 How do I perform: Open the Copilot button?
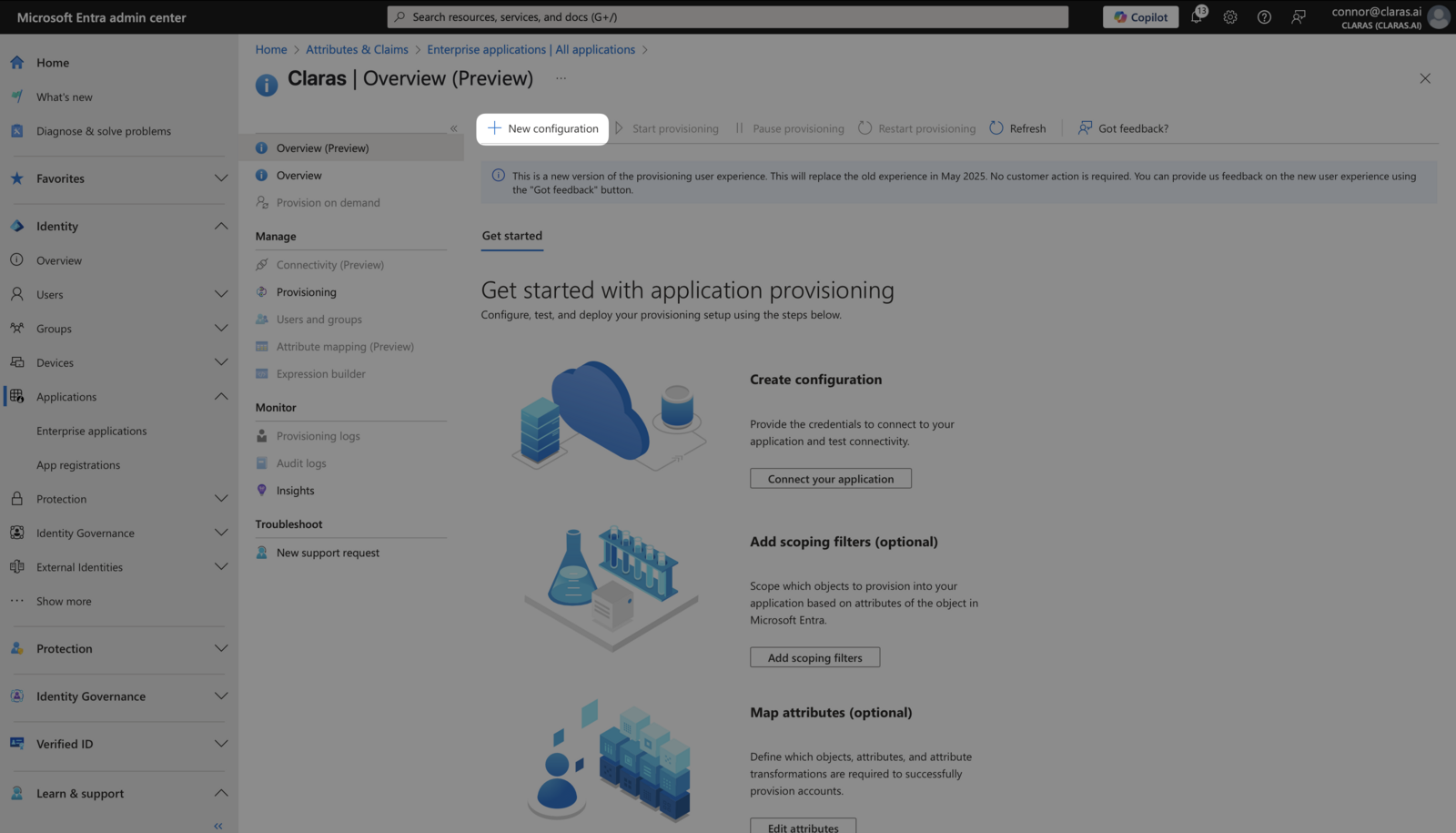pyautogui.click(x=1140, y=16)
